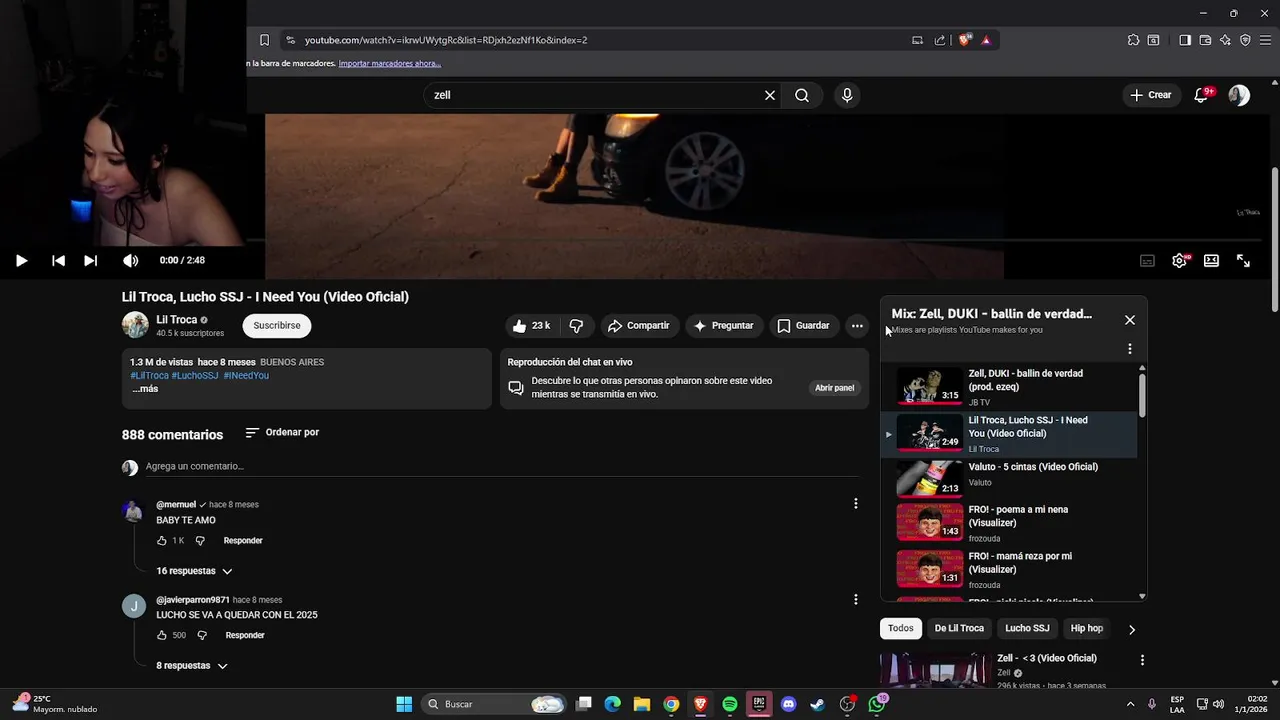
Task: Share the video via Compartir
Action: click(x=639, y=325)
